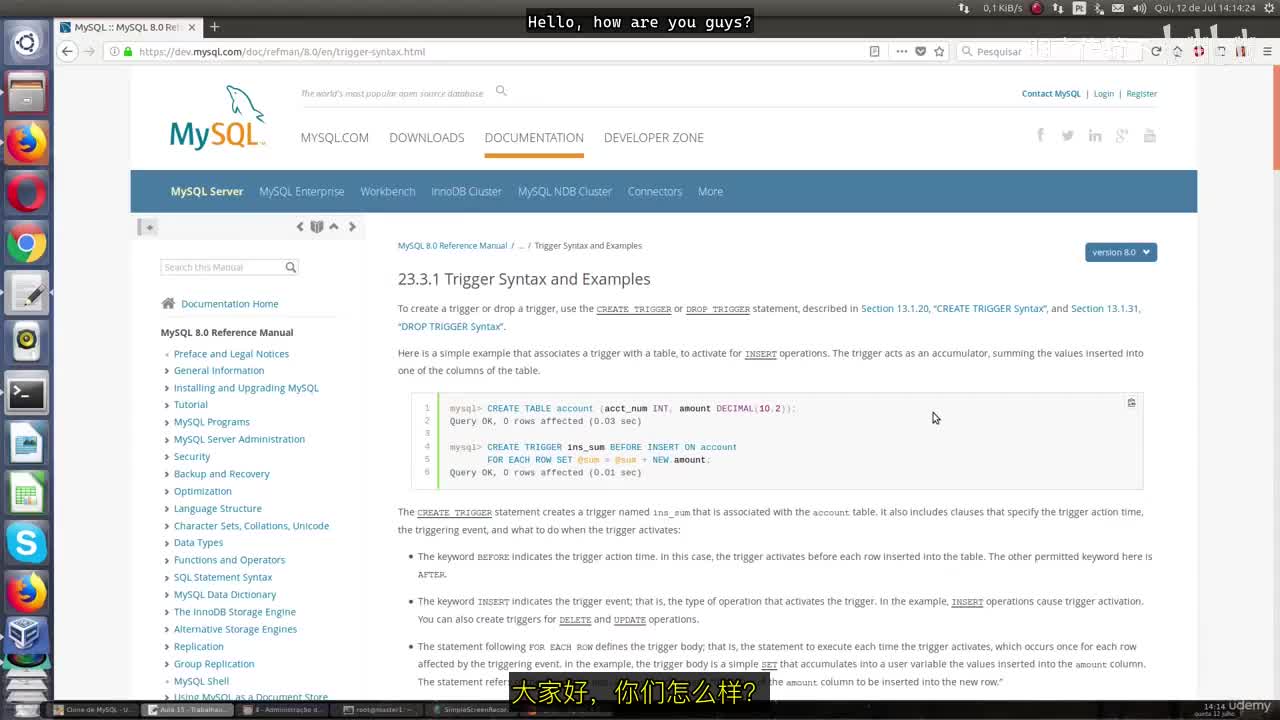Open MySQL Facebook page icon

click(1040, 135)
